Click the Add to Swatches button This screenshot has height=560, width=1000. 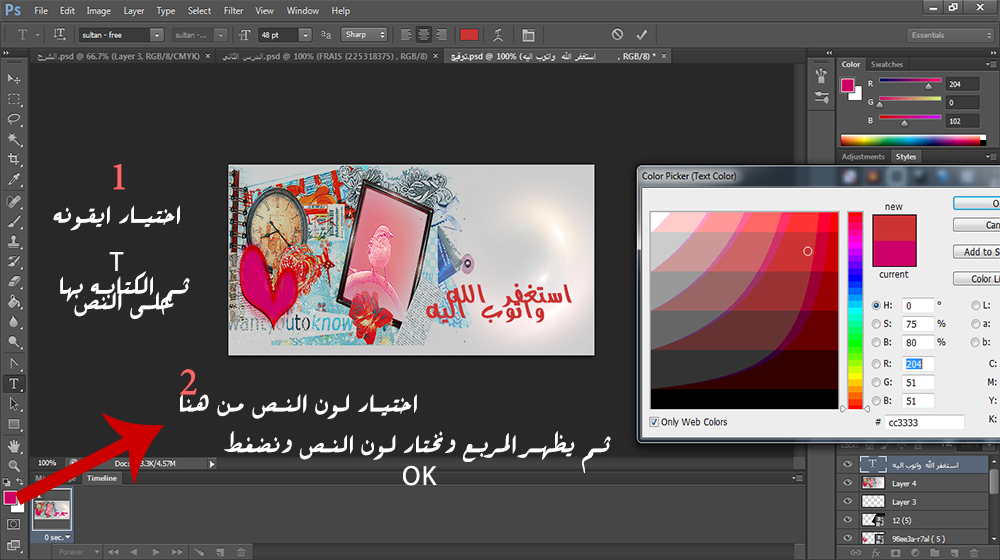click(x=977, y=252)
